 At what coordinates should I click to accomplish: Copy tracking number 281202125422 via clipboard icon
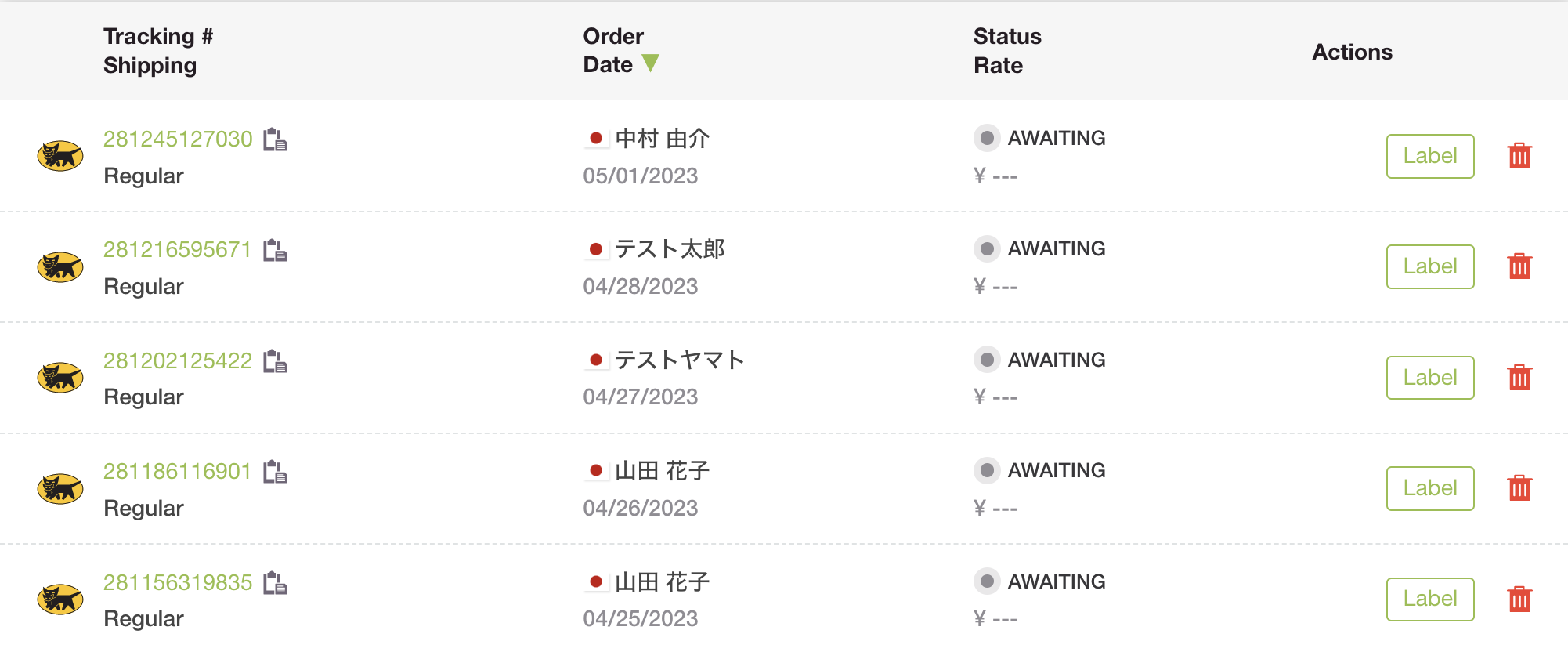(275, 361)
